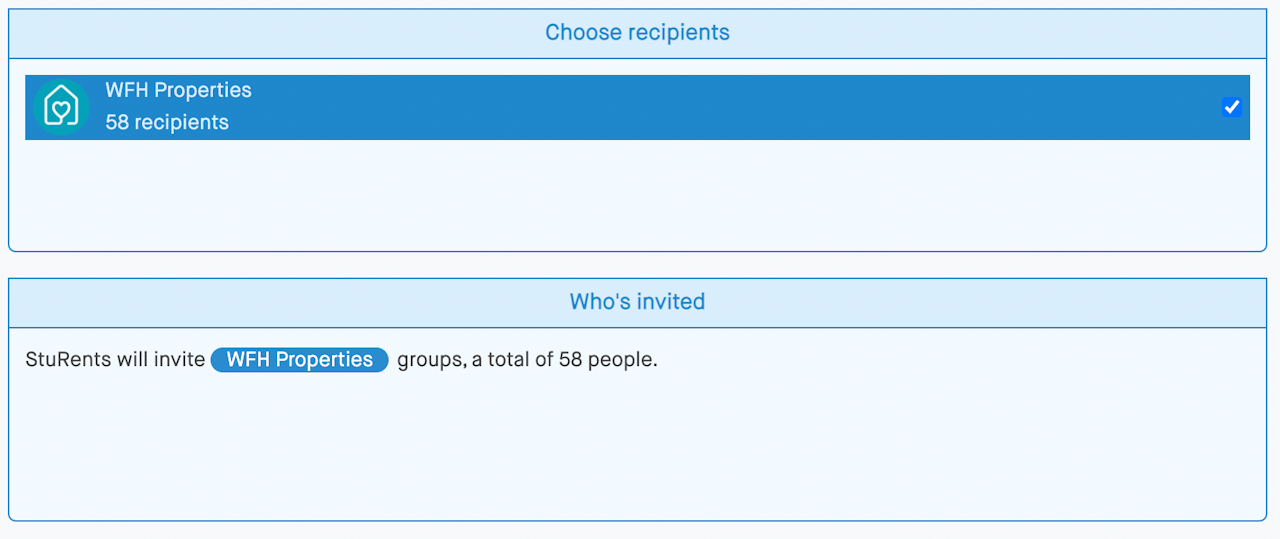The height and width of the screenshot is (539, 1280).
Task: Click the empty area below the recipient list
Action: tap(637, 195)
